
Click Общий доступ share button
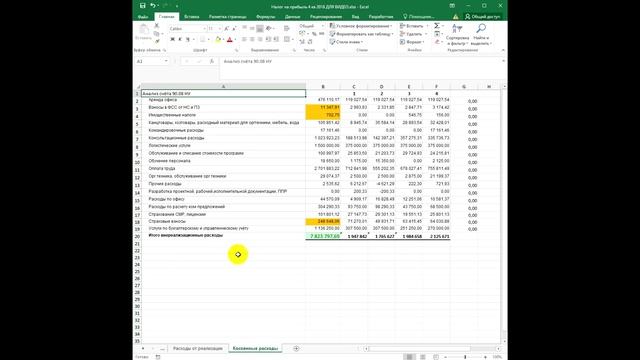(x=483, y=17)
